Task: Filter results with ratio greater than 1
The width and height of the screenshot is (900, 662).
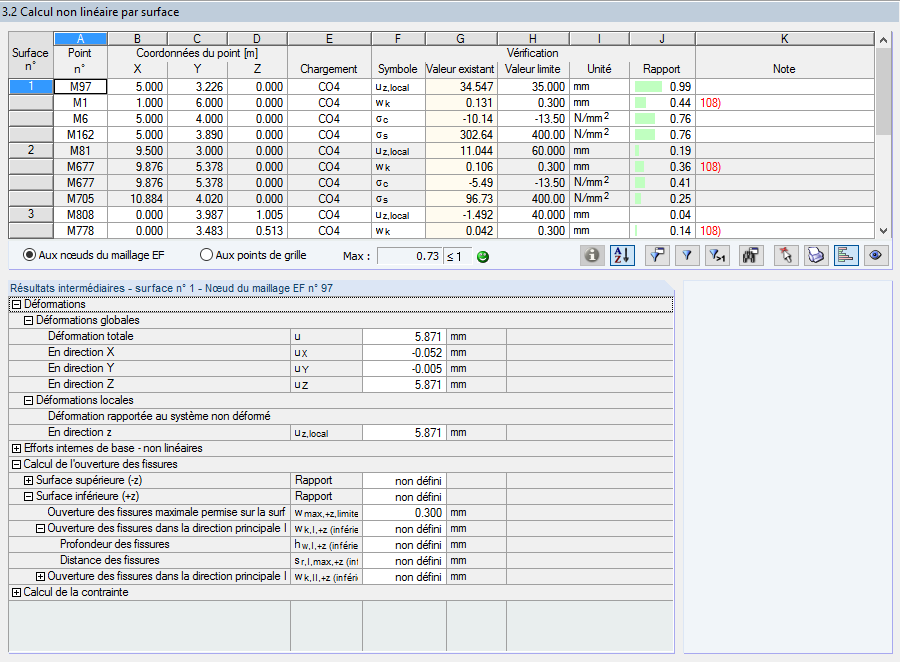Action: (x=717, y=255)
